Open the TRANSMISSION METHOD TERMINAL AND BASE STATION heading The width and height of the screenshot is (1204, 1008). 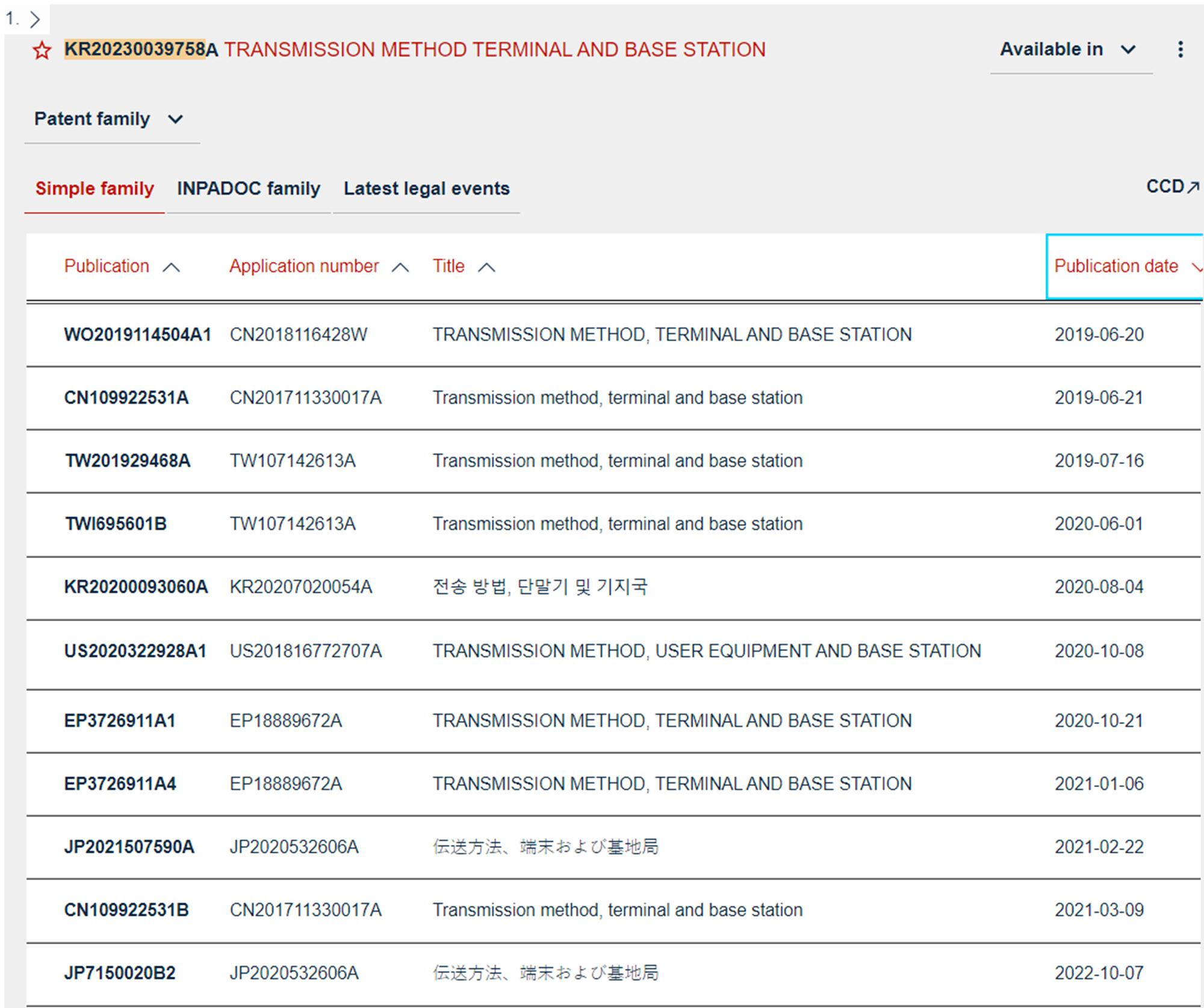[494, 49]
